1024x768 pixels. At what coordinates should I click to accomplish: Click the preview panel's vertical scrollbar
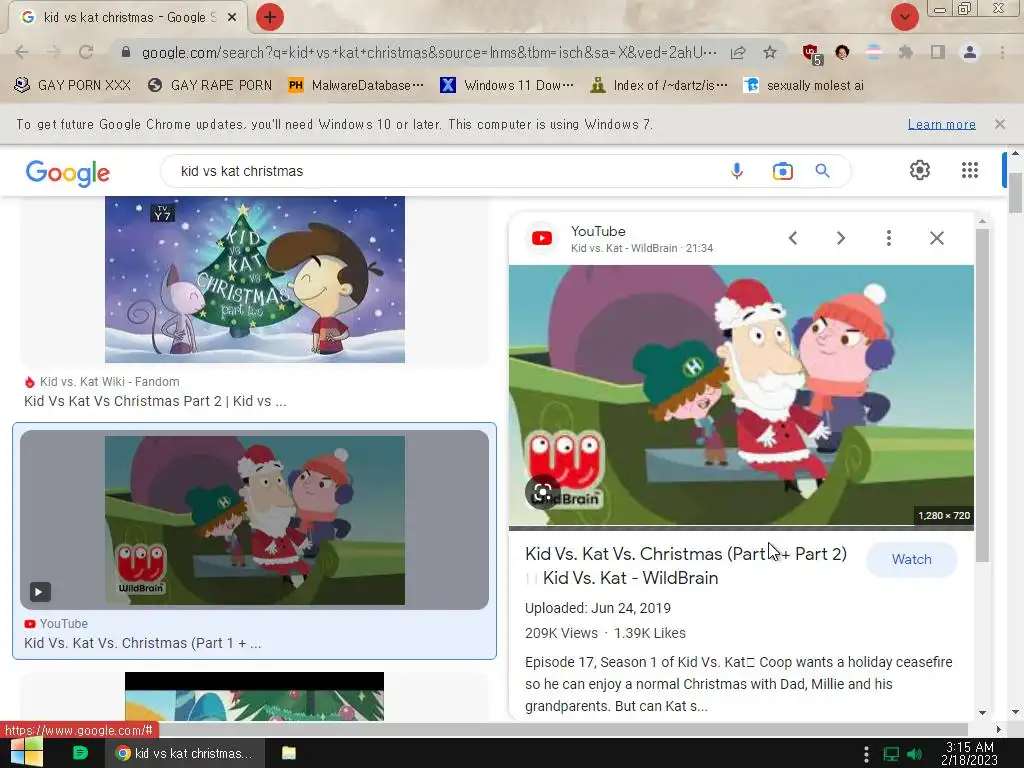982,394
